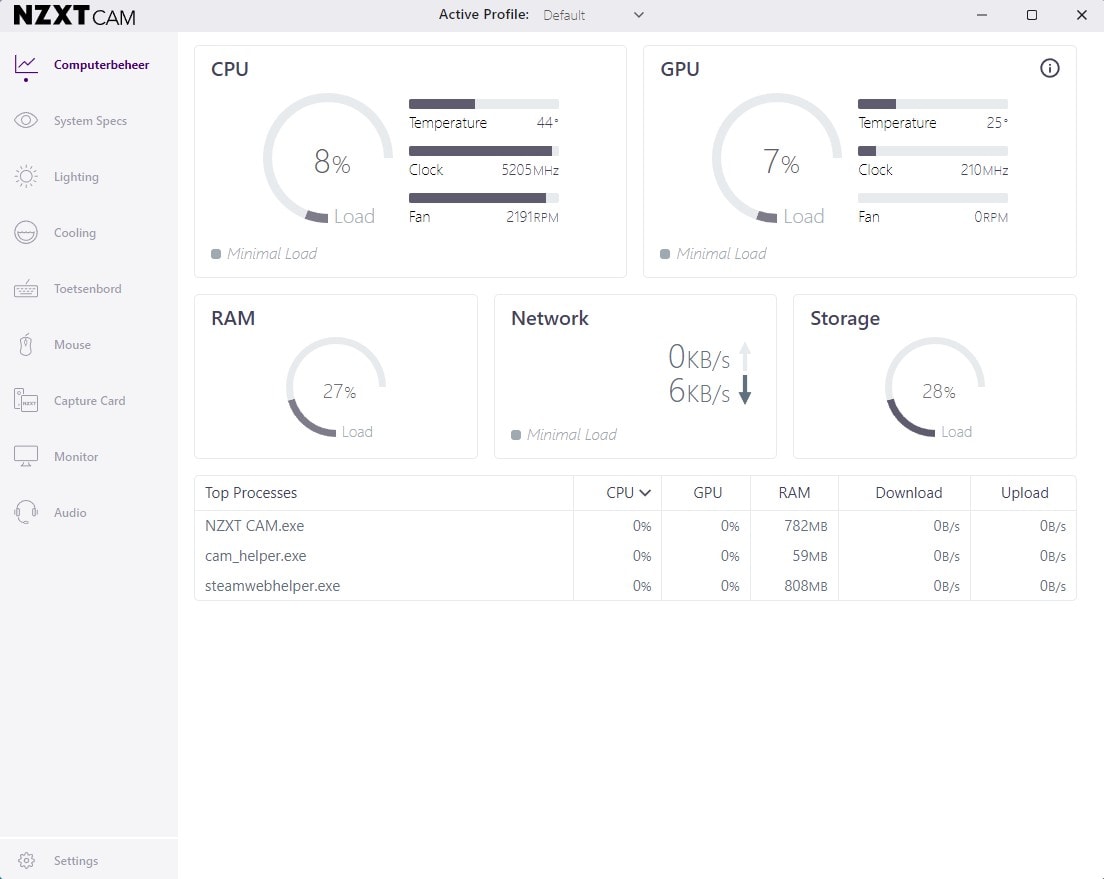Click the Active Profile chevron arrow
Image resolution: width=1104 pixels, height=879 pixels.
coord(639,15)
